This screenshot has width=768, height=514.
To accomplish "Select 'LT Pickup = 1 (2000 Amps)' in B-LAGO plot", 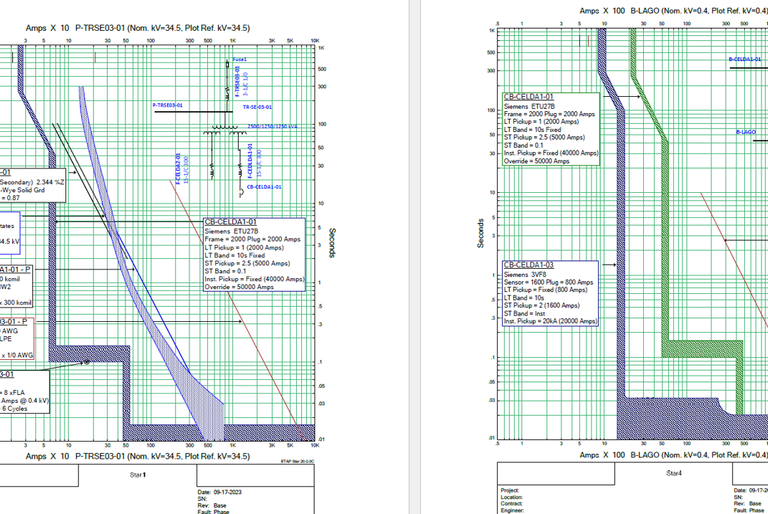I will (x=541, y=122).
